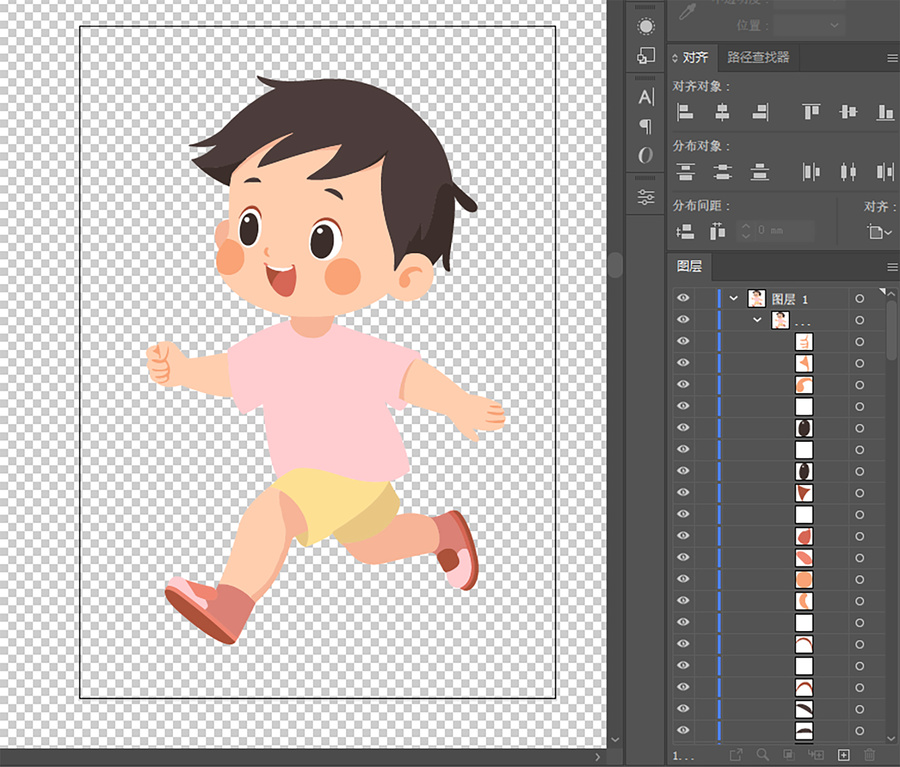This screenshot has height=767, width=900.
Task: Hide the brown triangular mouth path layer
Action: tap(683, 492)
